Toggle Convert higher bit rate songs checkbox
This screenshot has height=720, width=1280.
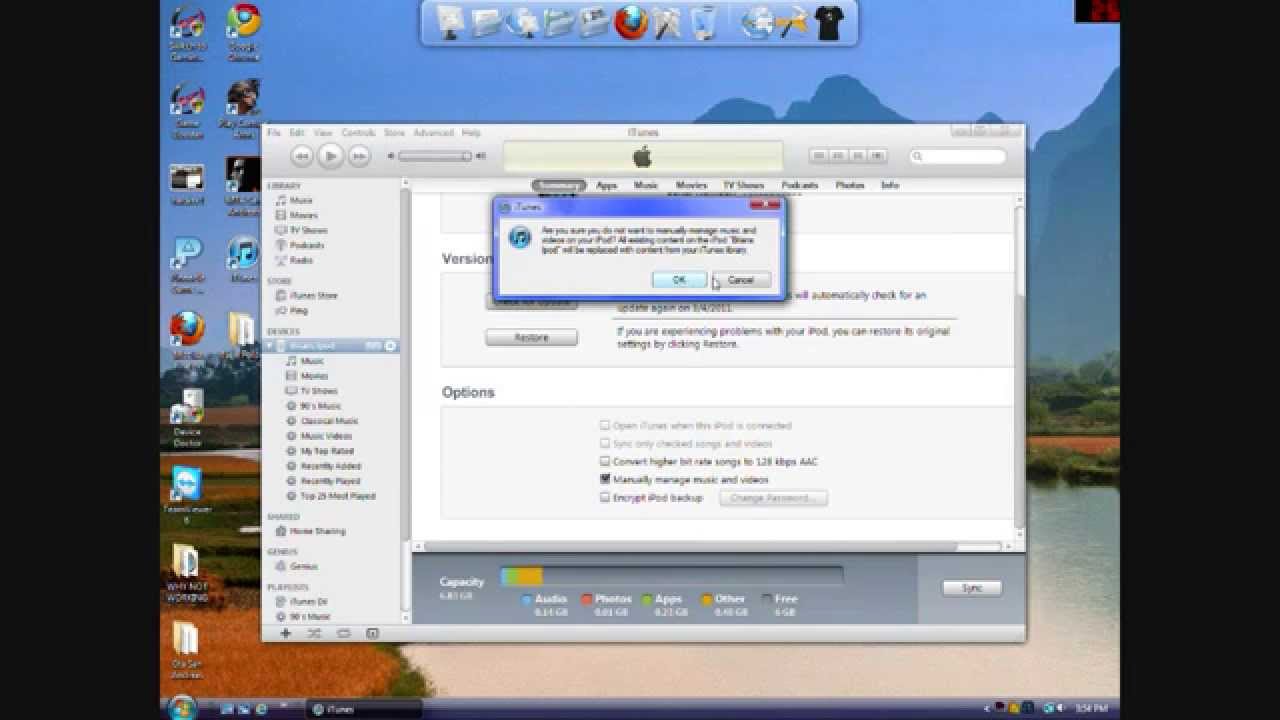(x=605, y=462)
